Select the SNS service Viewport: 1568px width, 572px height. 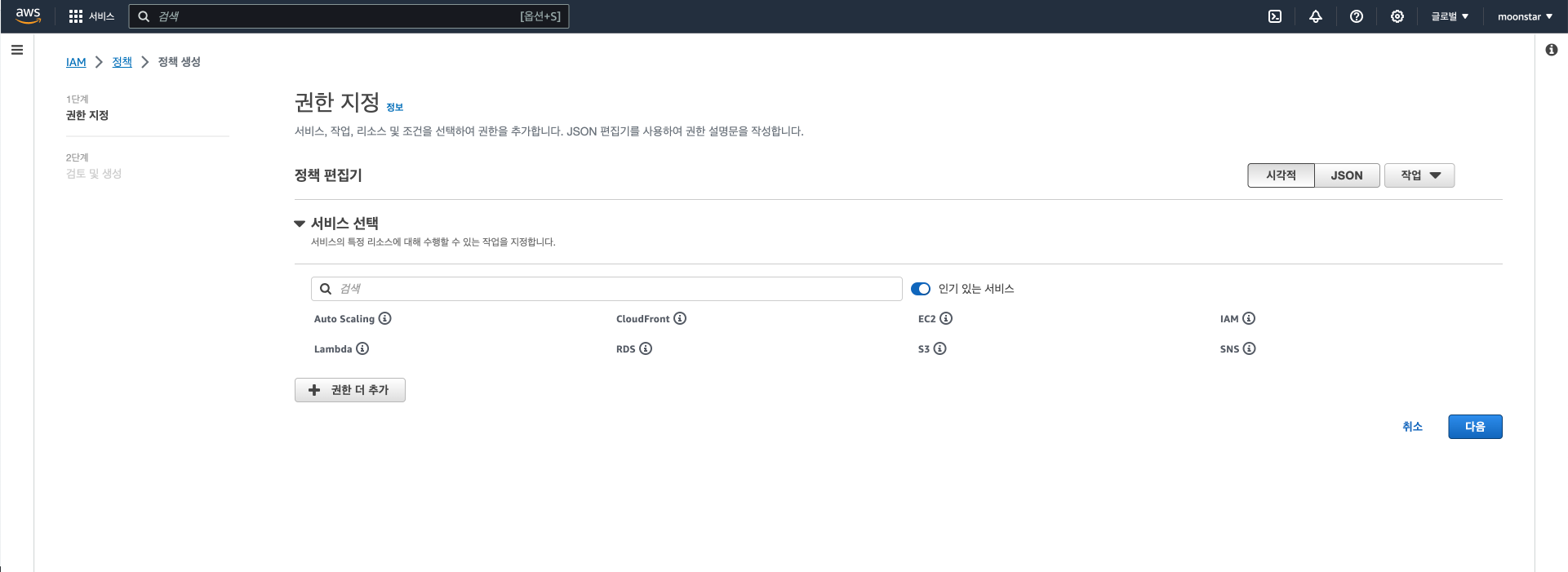1230,349
